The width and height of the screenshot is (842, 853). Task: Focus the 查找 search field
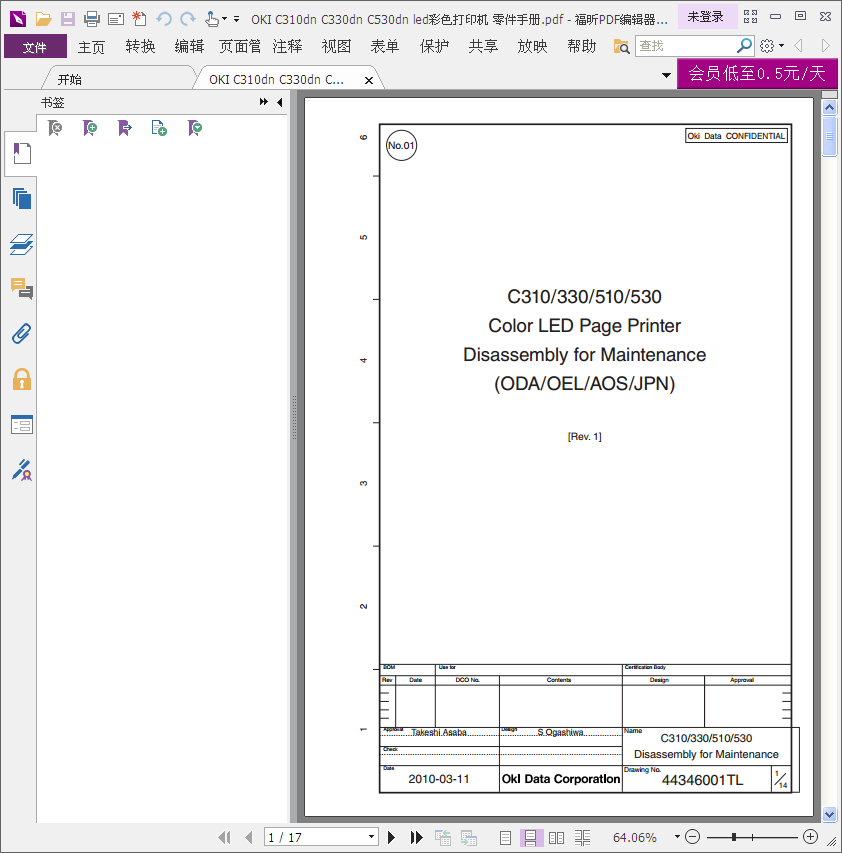pyautogui.click(x=685, y=46)
